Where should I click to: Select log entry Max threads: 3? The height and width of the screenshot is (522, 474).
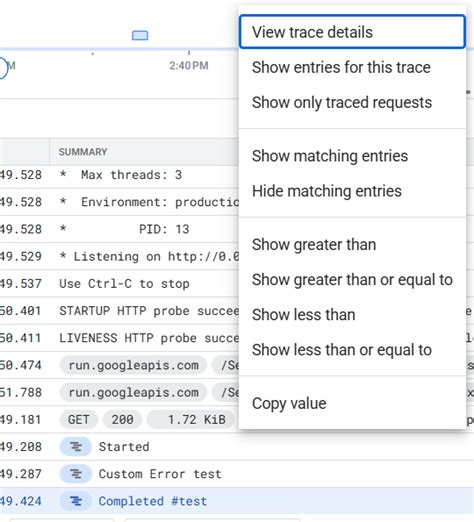(x=121, y=175)
